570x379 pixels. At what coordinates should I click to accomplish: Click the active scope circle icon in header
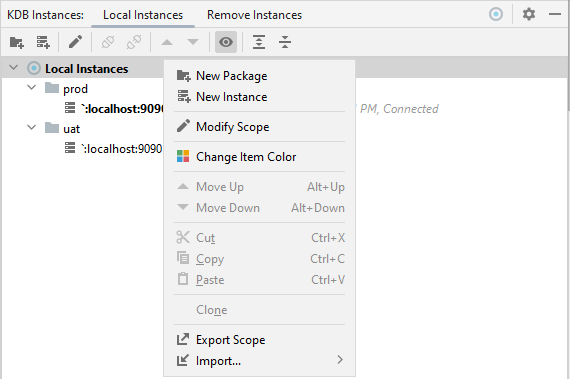click(x=496, y=15)
